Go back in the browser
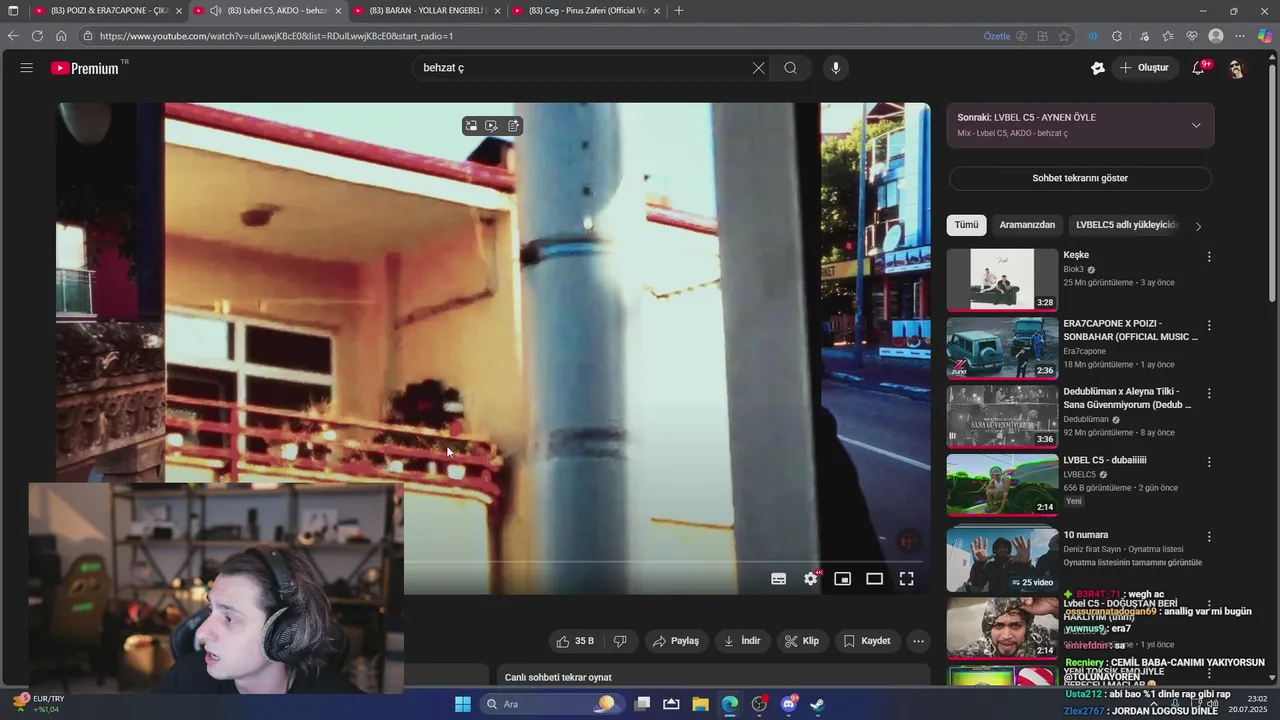This screenshot has height=720, width=1280. (13, 36)
